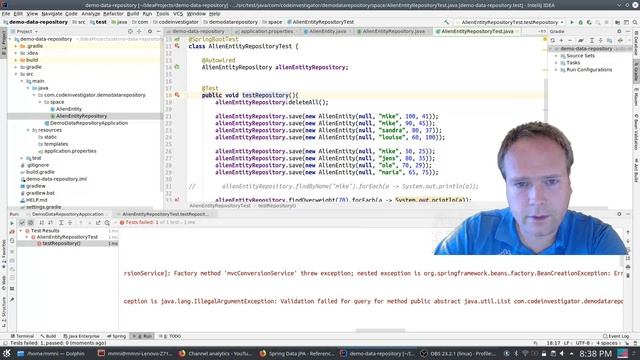The height and width of the screenshot is (360, 640).
Task: Reload Gradle projects with refresh icon
Action: (553, 40)
